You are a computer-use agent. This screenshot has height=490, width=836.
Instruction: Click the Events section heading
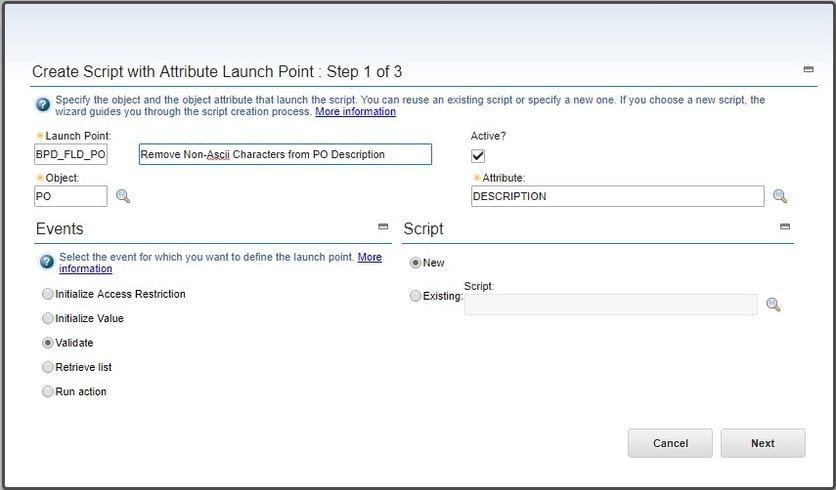[60, 229]
